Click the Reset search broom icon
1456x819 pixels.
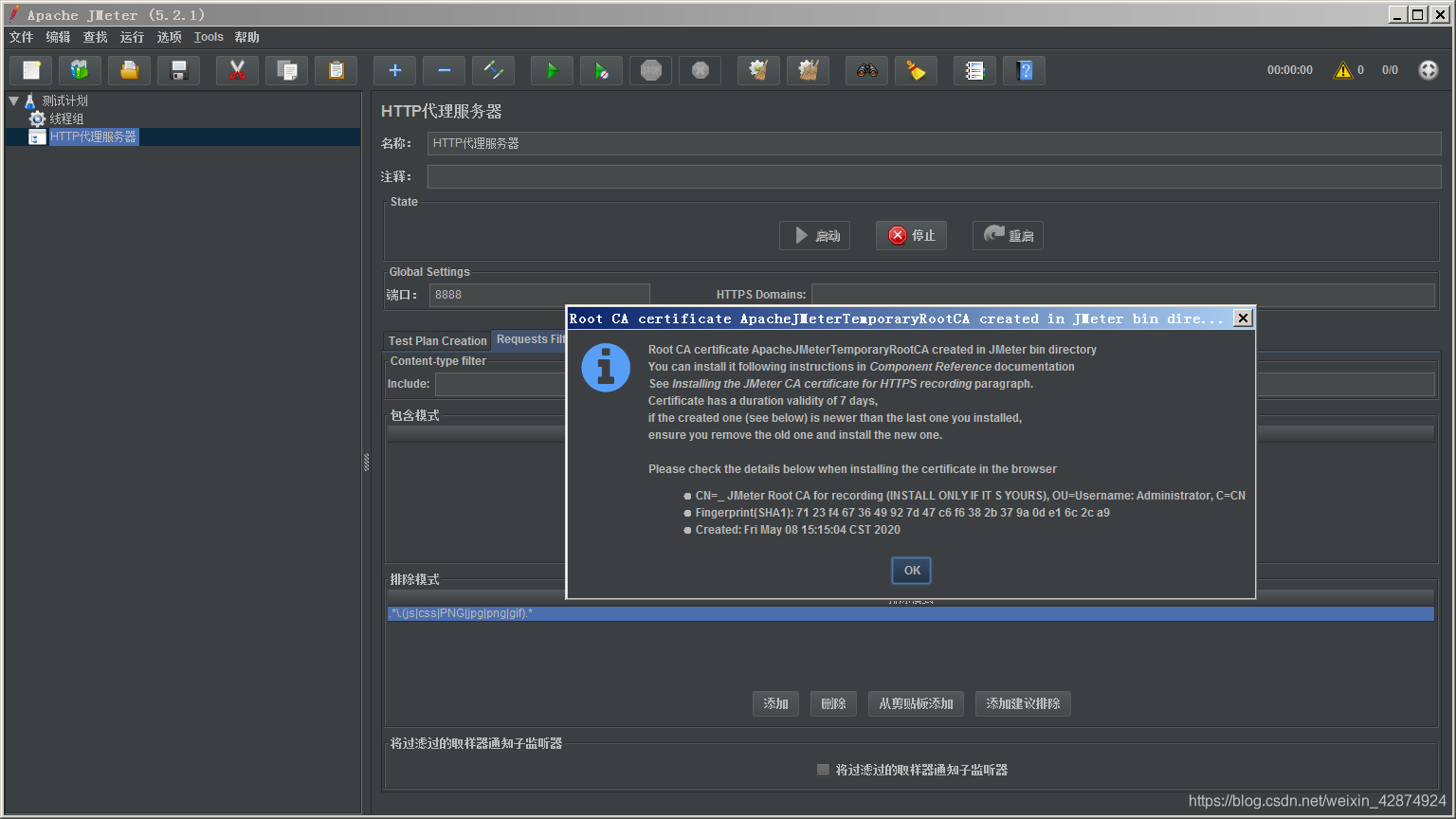click(x=917, y=70)
